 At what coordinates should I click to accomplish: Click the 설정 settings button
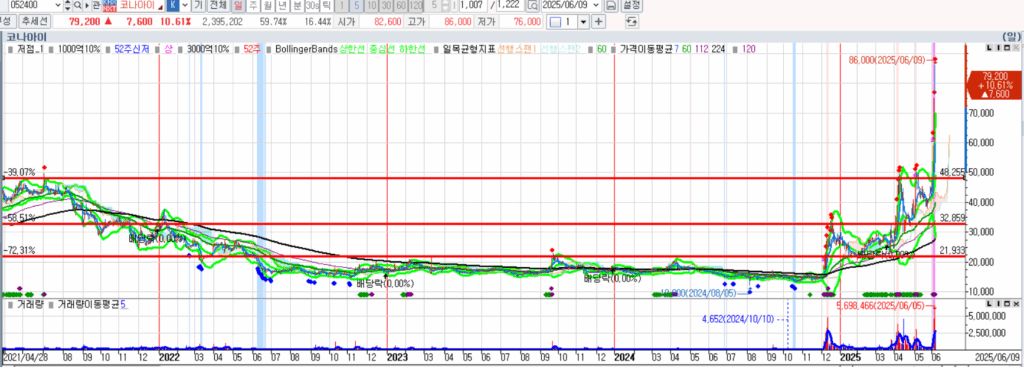pyautogui.click(x=632, y=5)
